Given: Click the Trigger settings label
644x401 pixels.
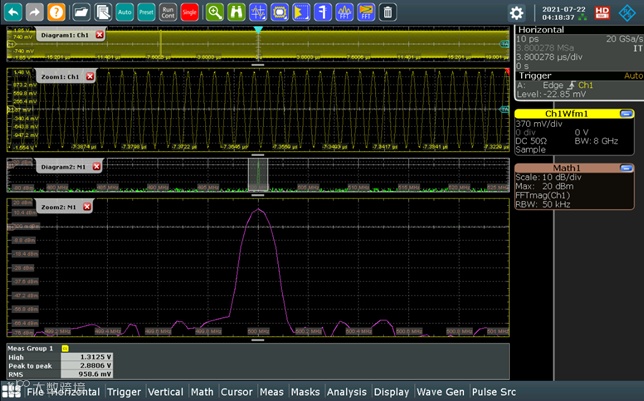Looking at the screenshot, I should click(535, 76).
